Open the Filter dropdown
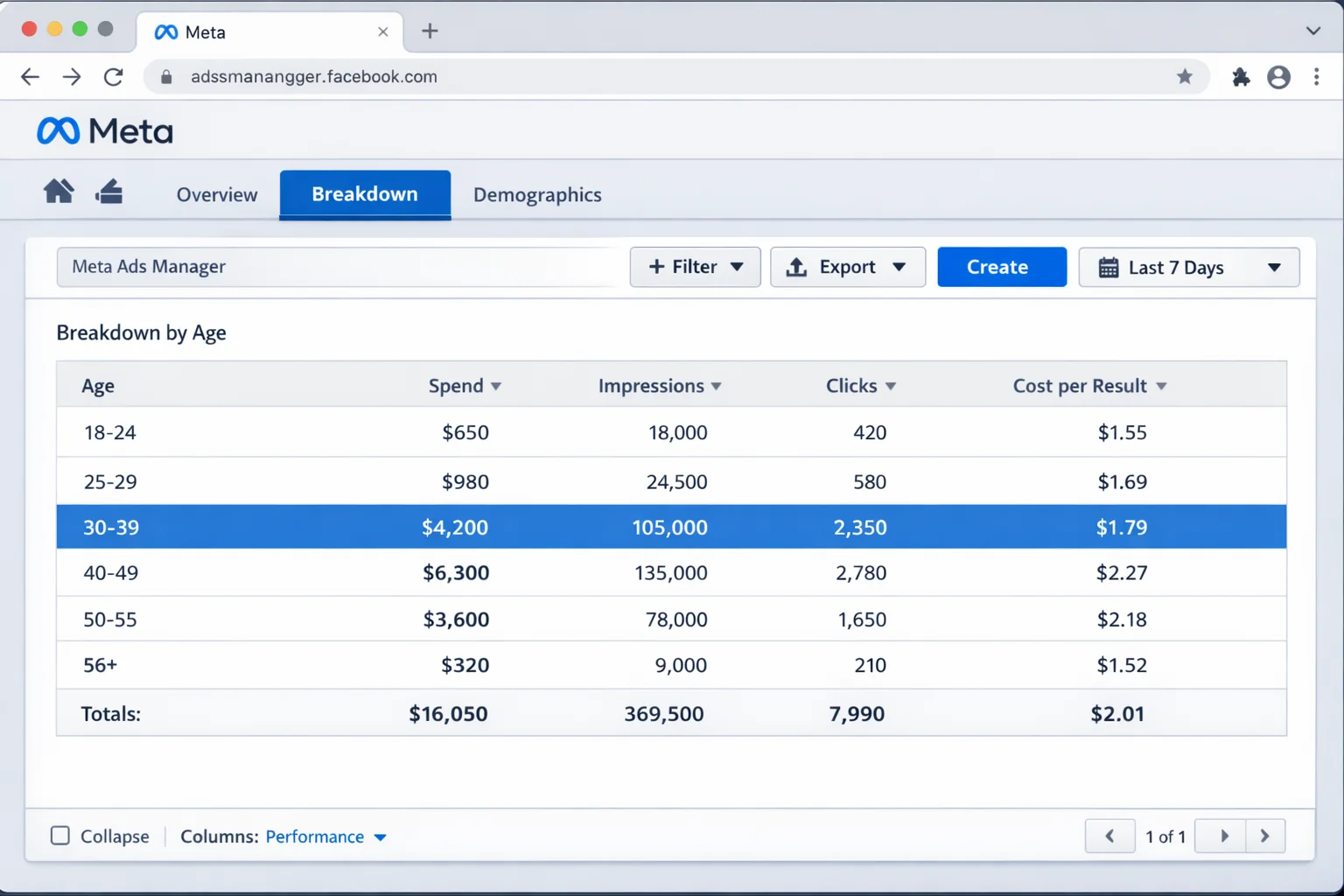 click(x=695, y=267)
